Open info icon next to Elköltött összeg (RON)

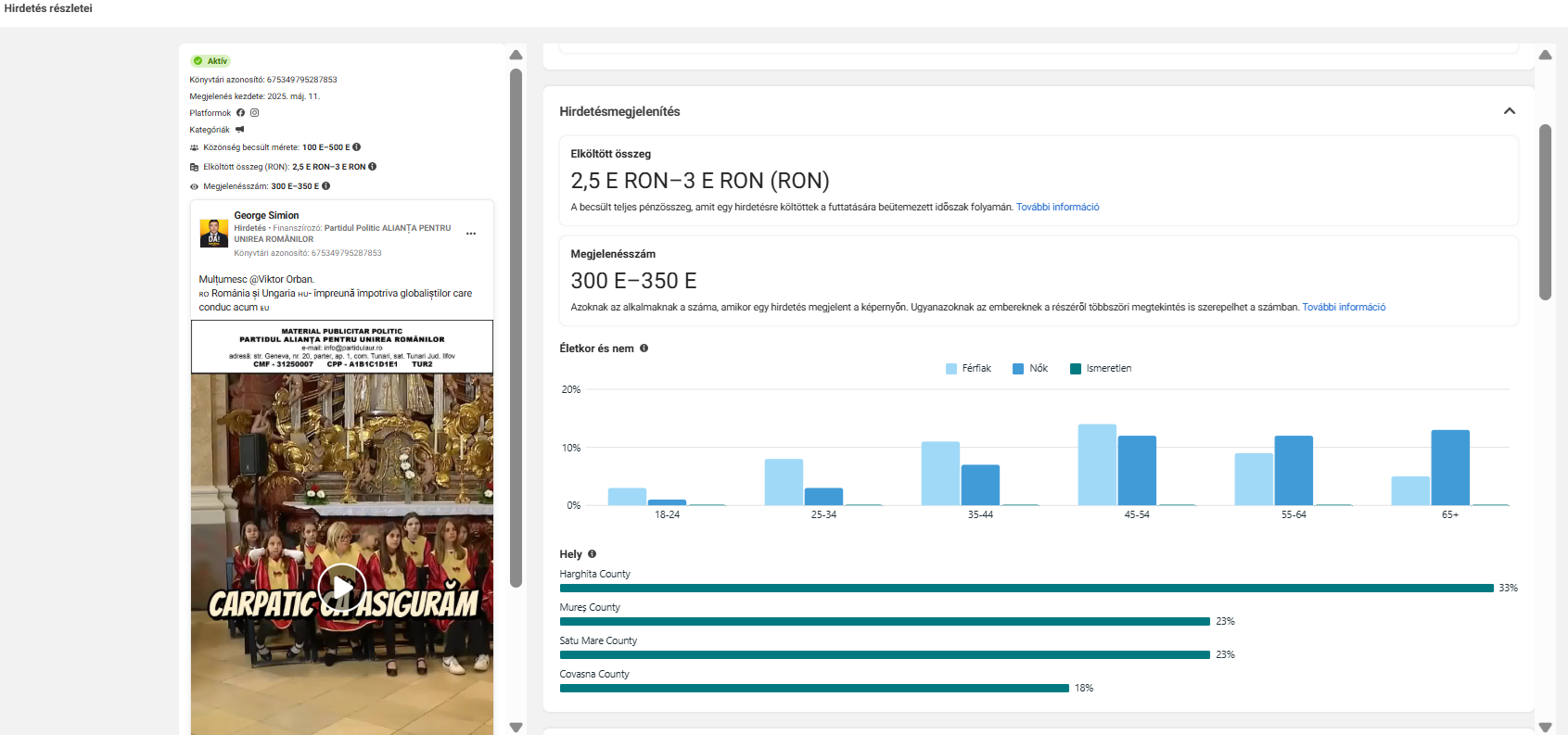(x=373, y=167)
